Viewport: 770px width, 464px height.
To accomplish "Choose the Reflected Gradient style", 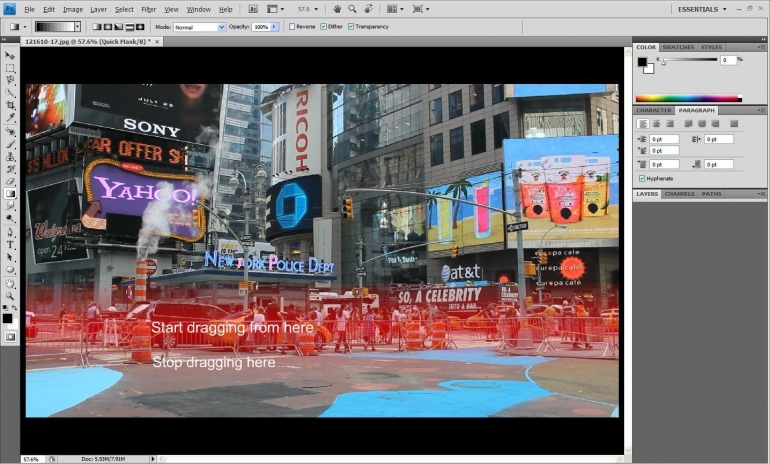I will (x=130, y=27).
